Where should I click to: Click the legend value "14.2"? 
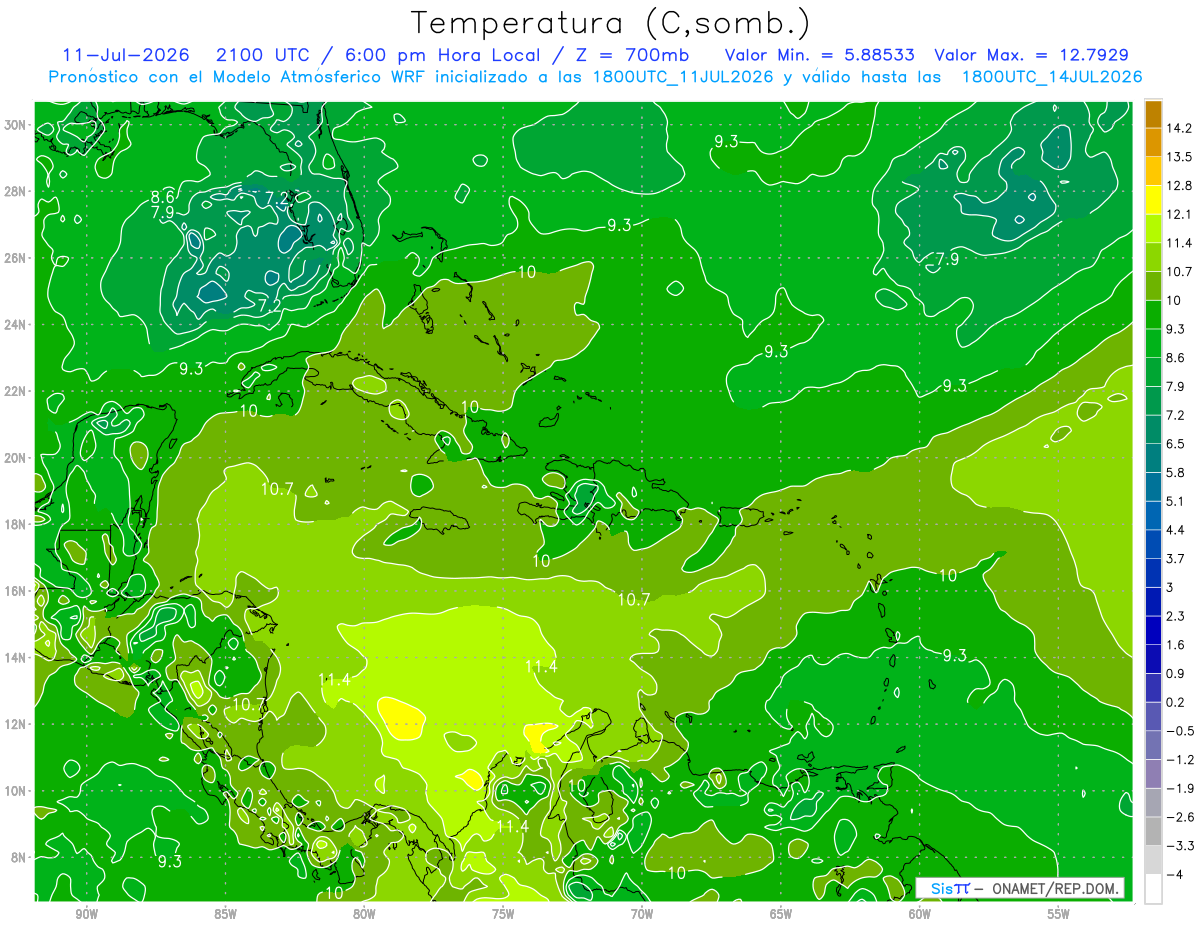(1179, 128)
